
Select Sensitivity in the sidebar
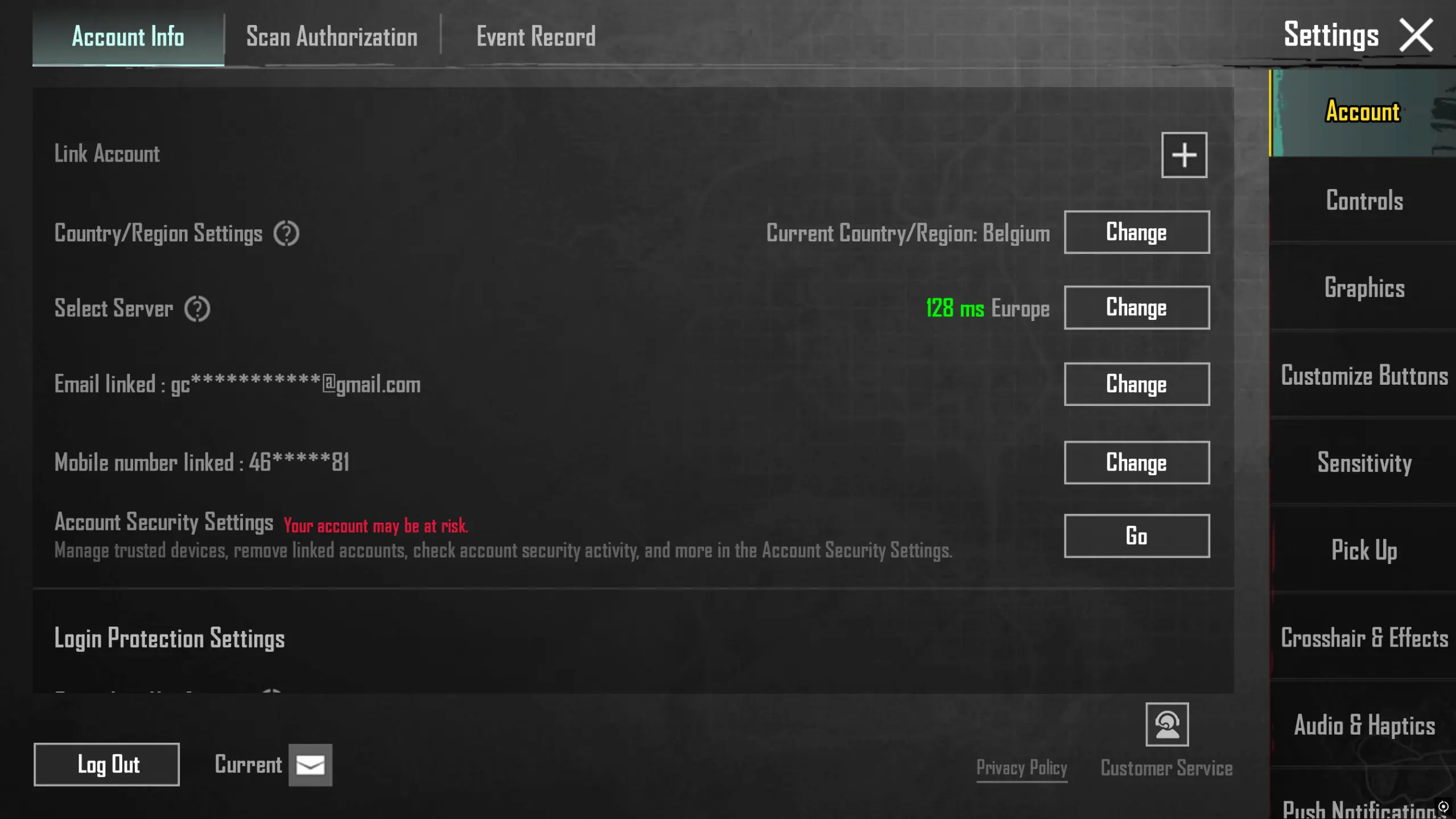coord(1364,462)
